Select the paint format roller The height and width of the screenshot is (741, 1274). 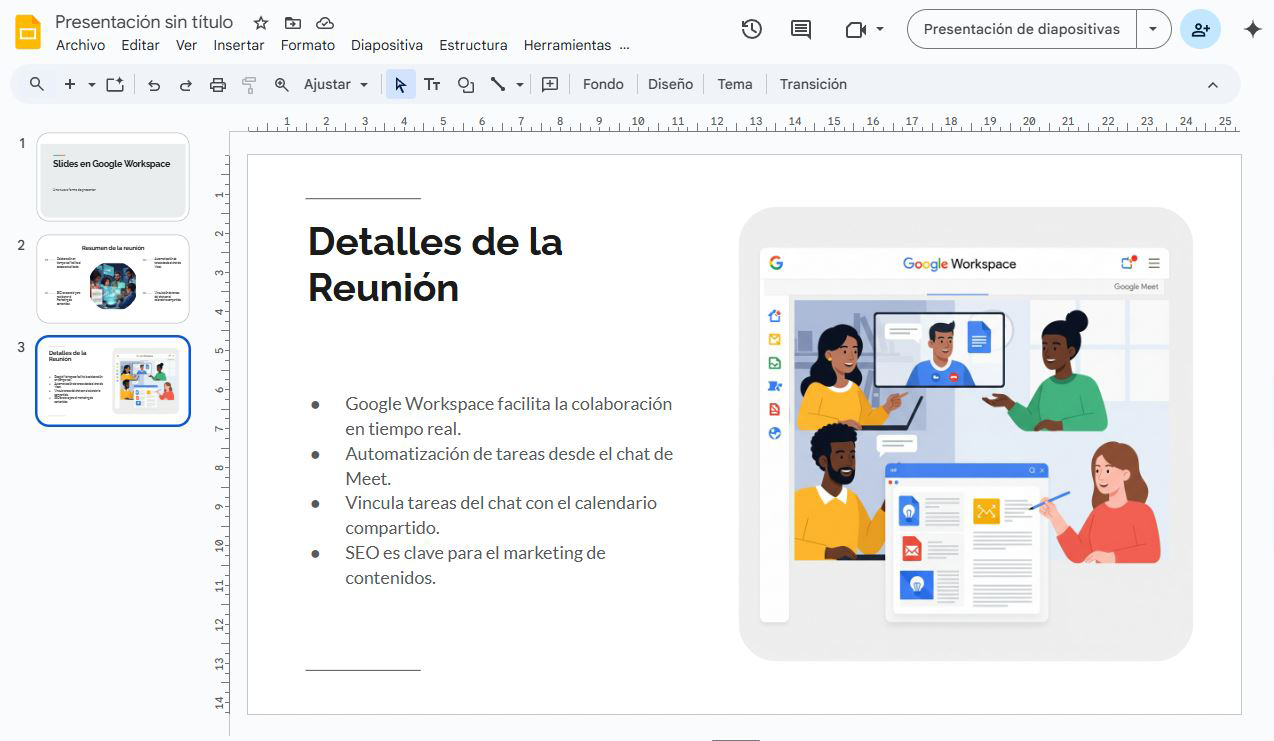click(x=250, y=85)
